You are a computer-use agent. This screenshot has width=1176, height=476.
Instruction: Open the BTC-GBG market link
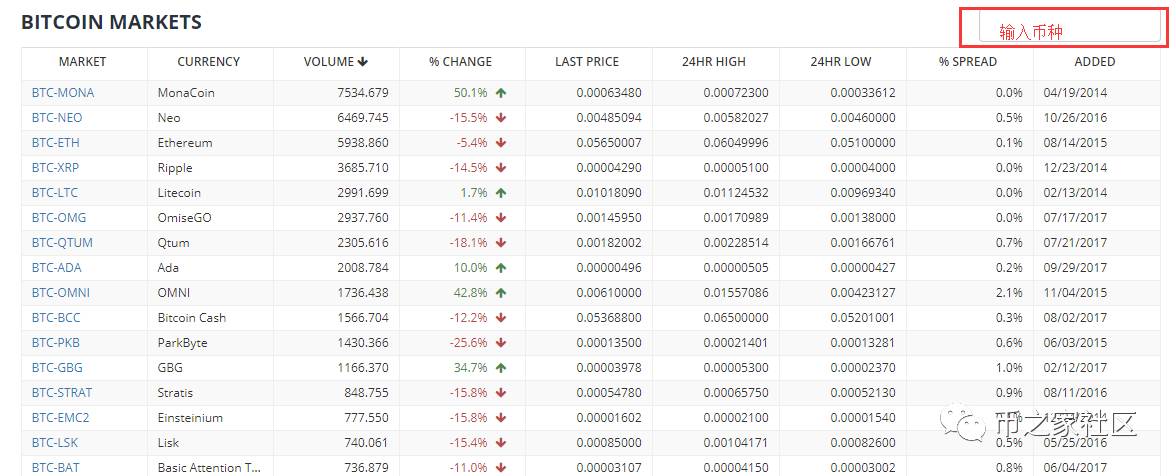(x=57, y=367)
